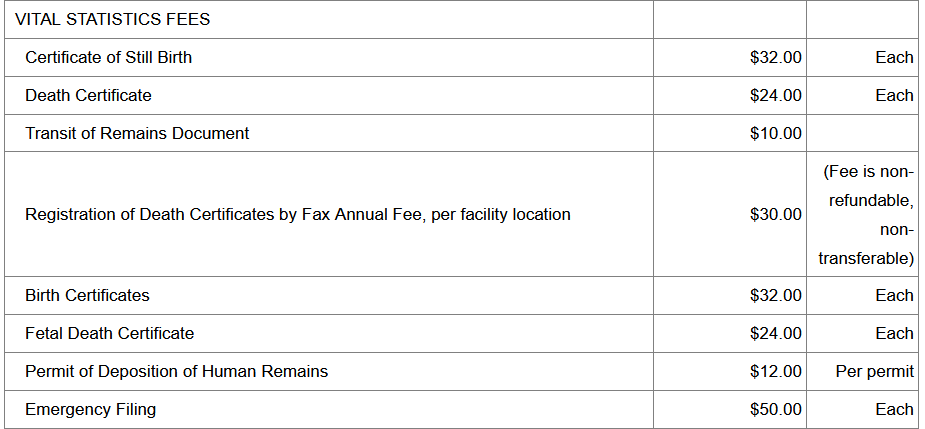The width and height of the screenshot is (925, 429).
Task: Select the $30.00 fax registration fee
Action: 775,214
